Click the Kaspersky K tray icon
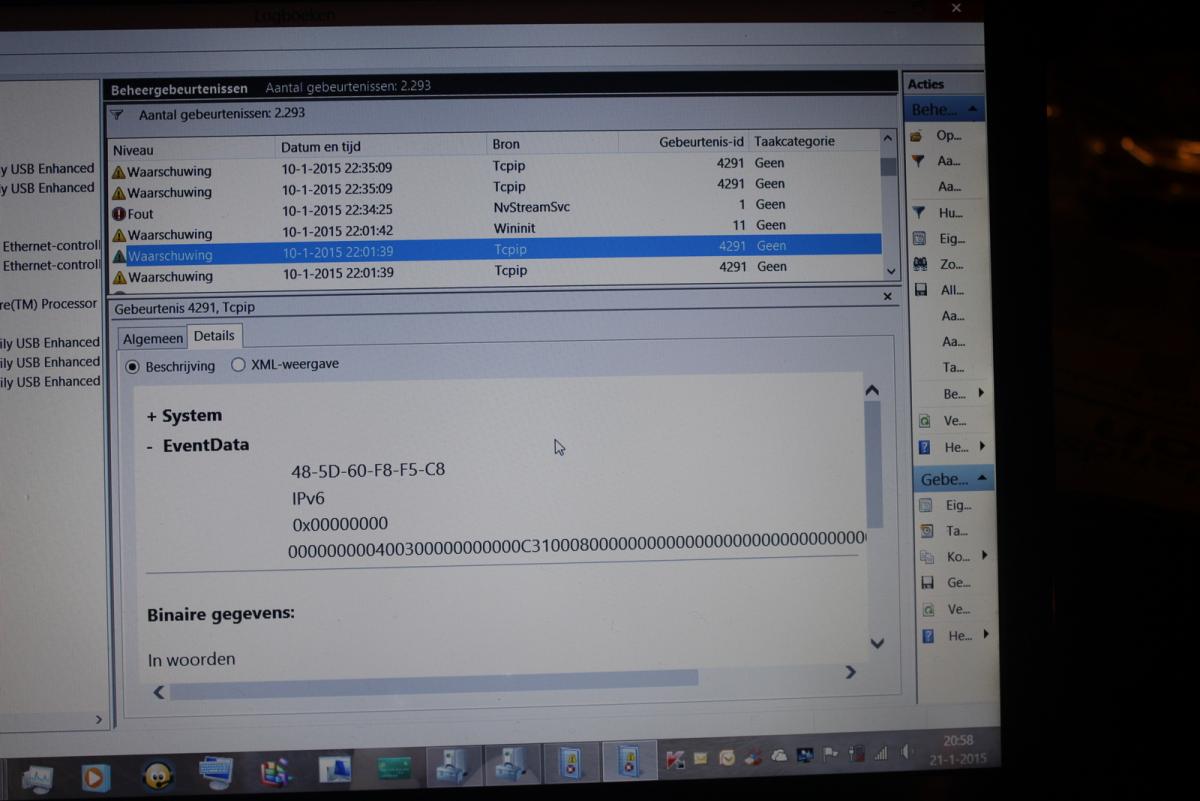The image size is (1200, 801). click(x=675, y=760)
